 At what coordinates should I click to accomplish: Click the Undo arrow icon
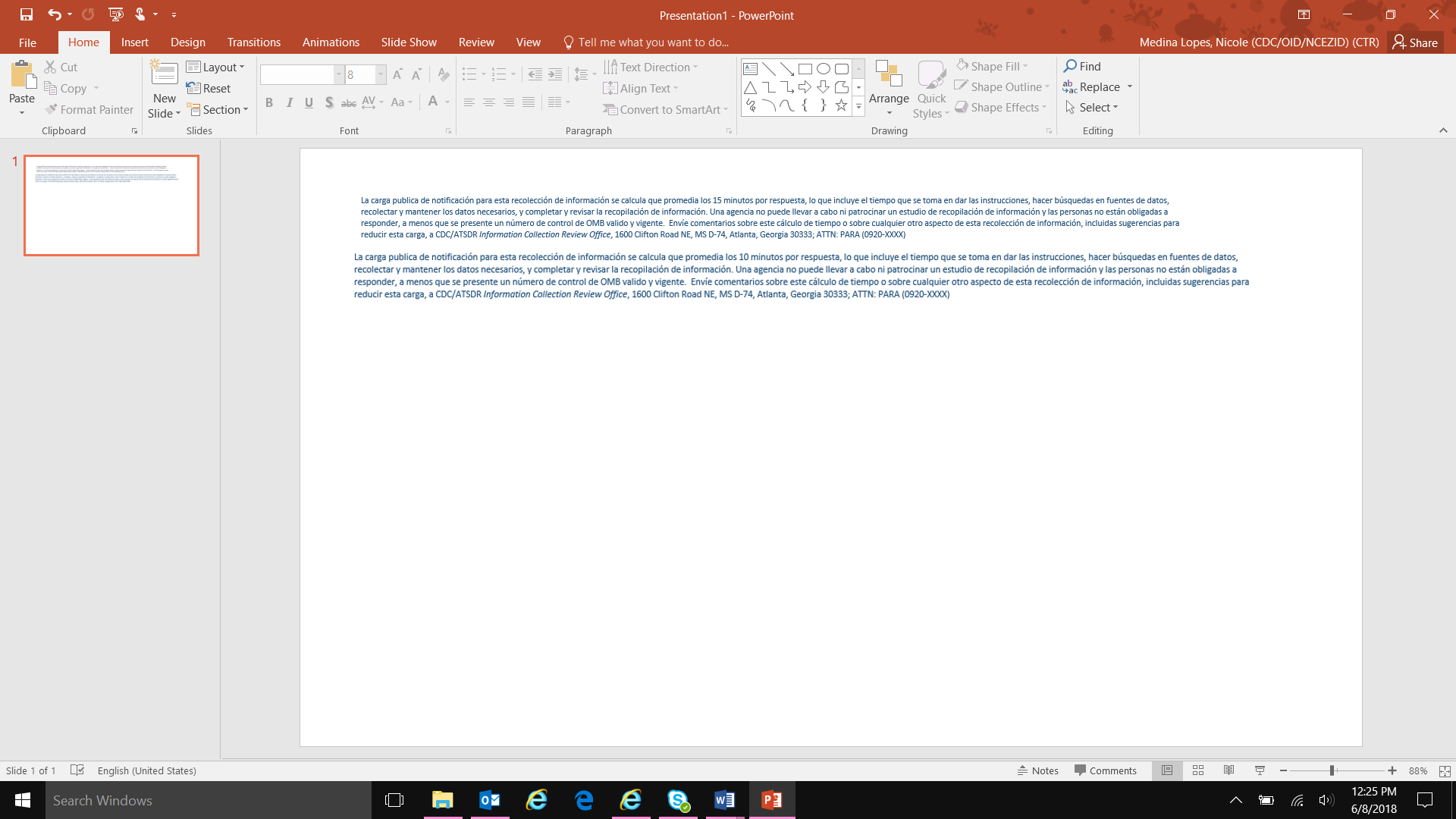pyautogui.click(x=53, y=14)
